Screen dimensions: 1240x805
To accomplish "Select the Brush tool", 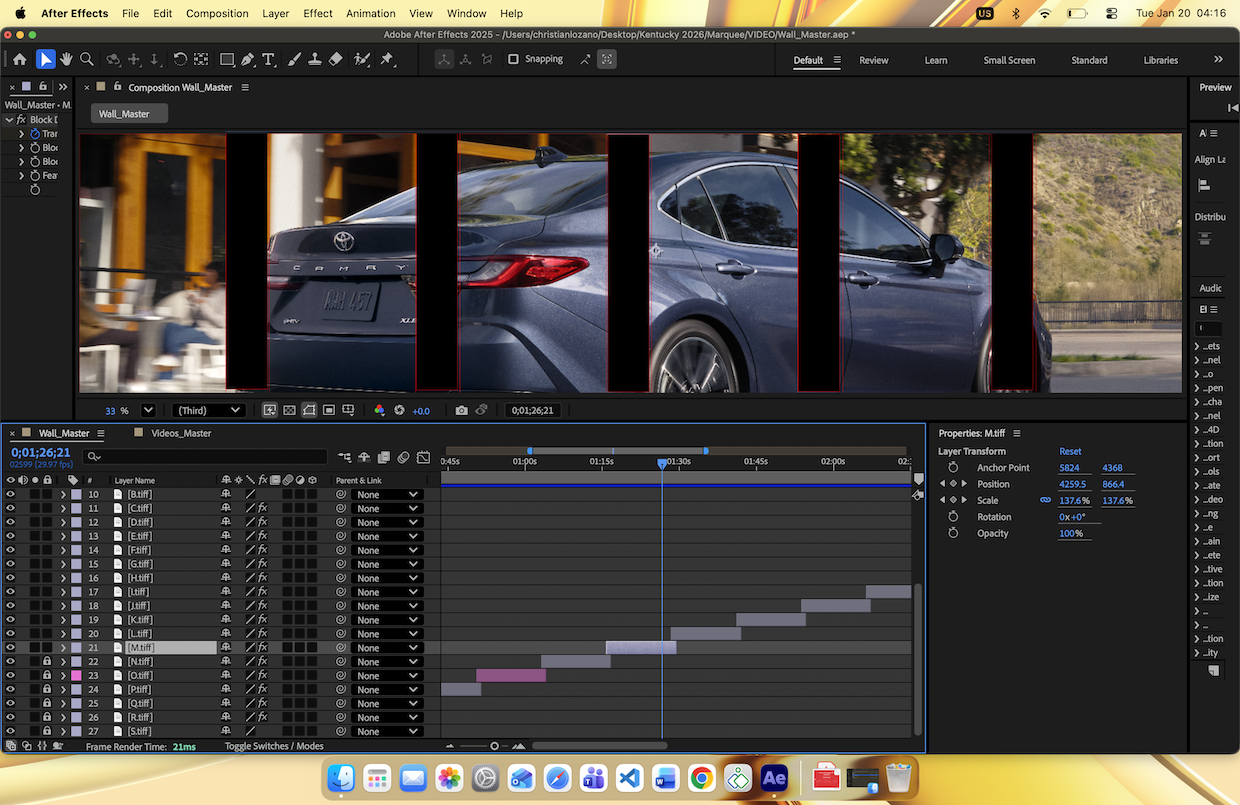I will click(294, 59).
